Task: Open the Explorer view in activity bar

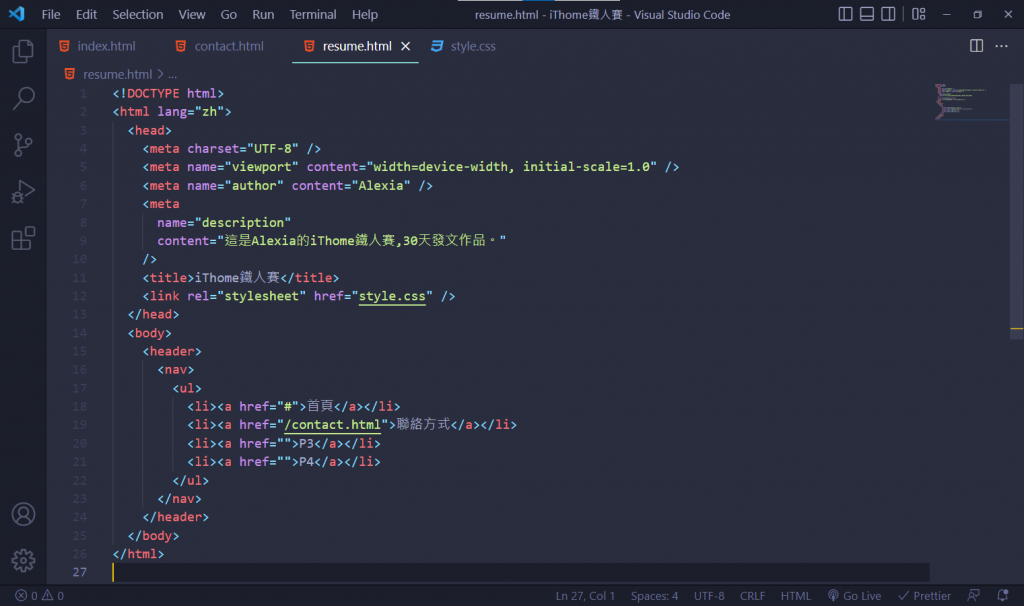Action: click(x=23, y=51)
